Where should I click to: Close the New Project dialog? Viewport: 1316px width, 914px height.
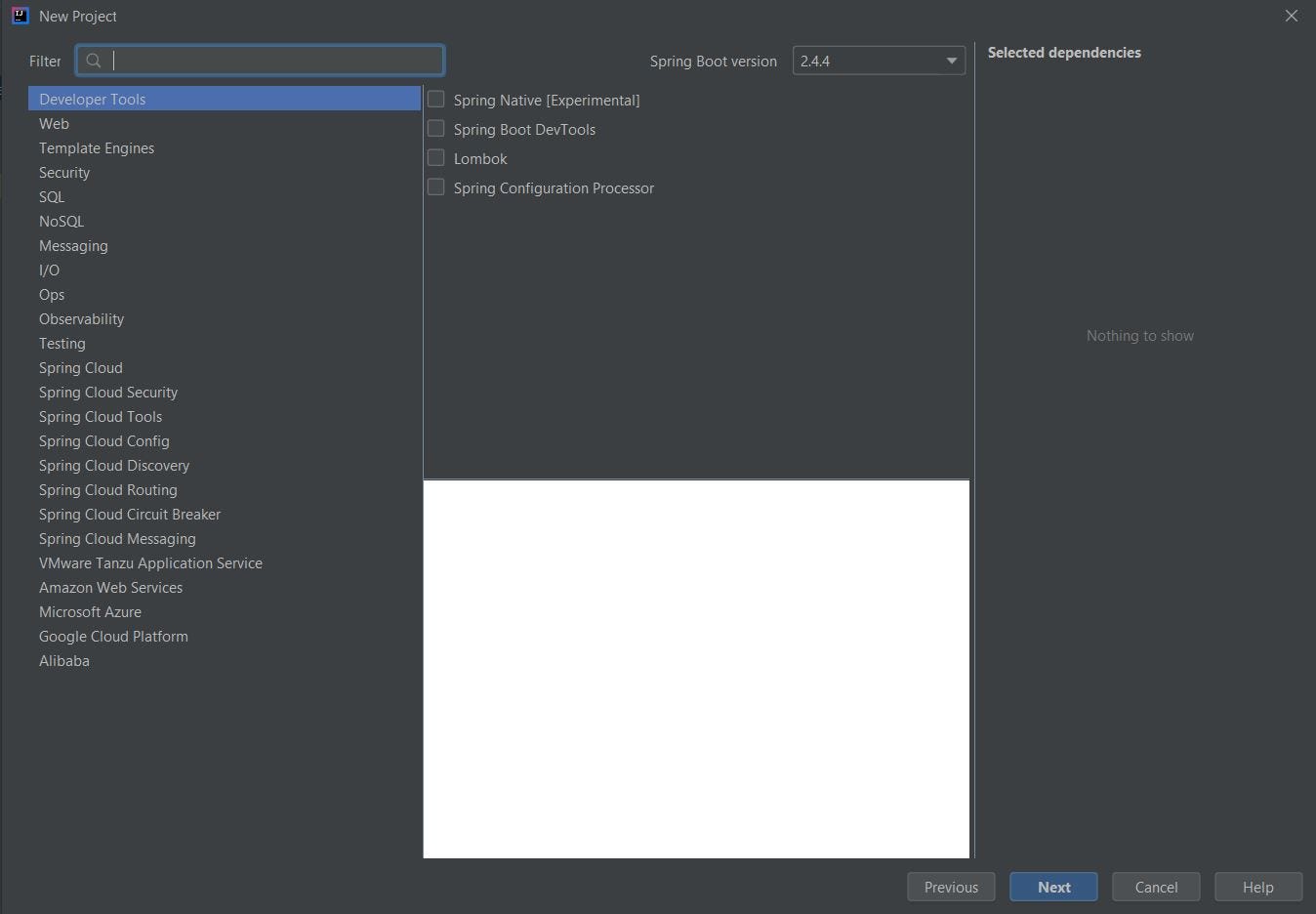(1291, 16)
